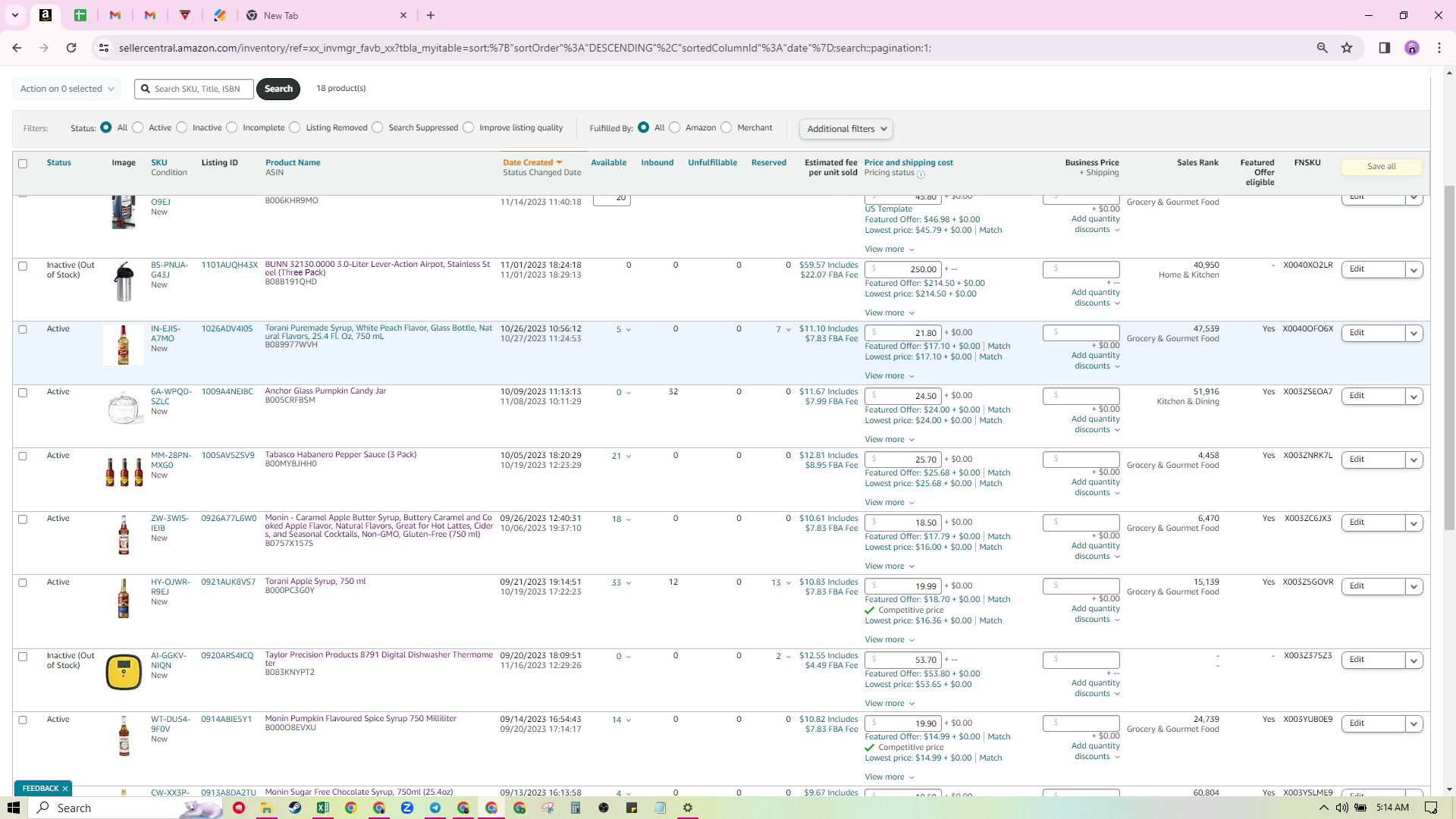
Task: Go back to the previous page
Action: click(x=17, y=48)
